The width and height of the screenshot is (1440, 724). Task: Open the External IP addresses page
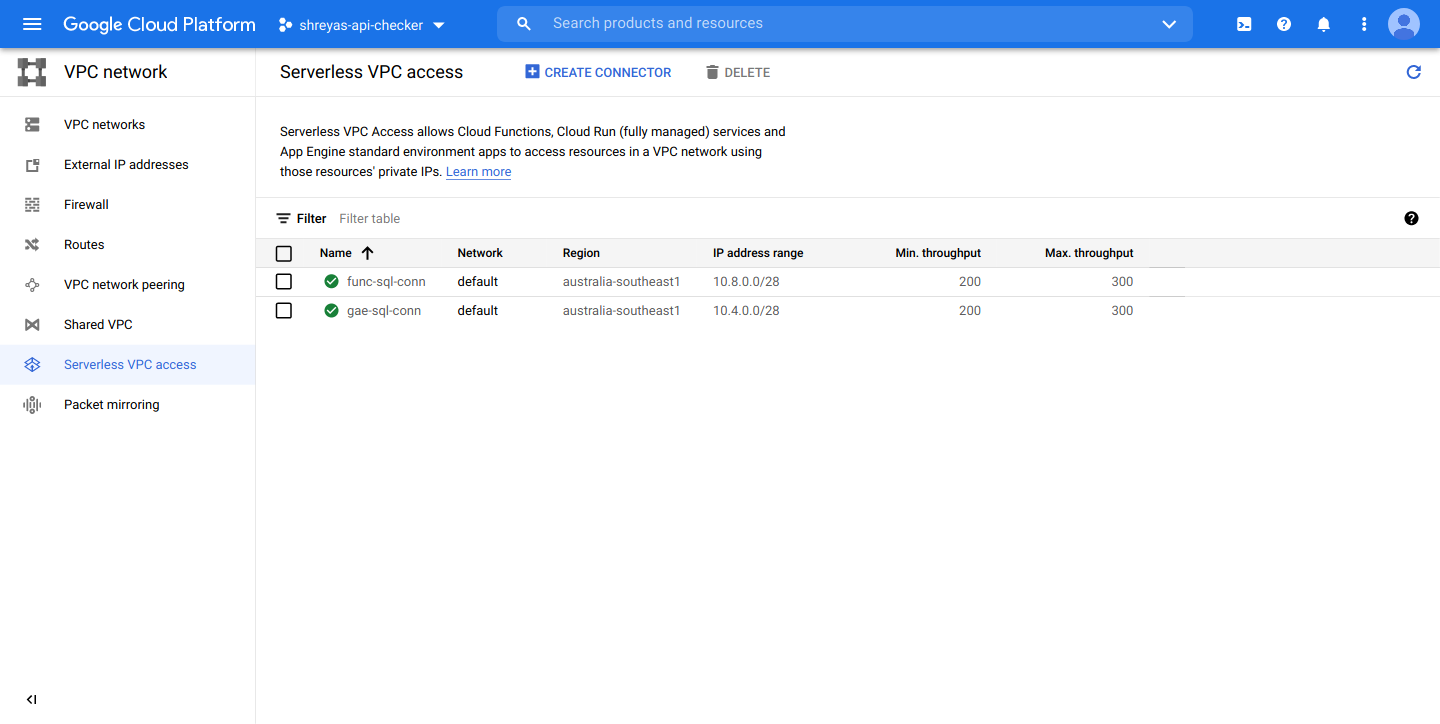click(127, 164)
